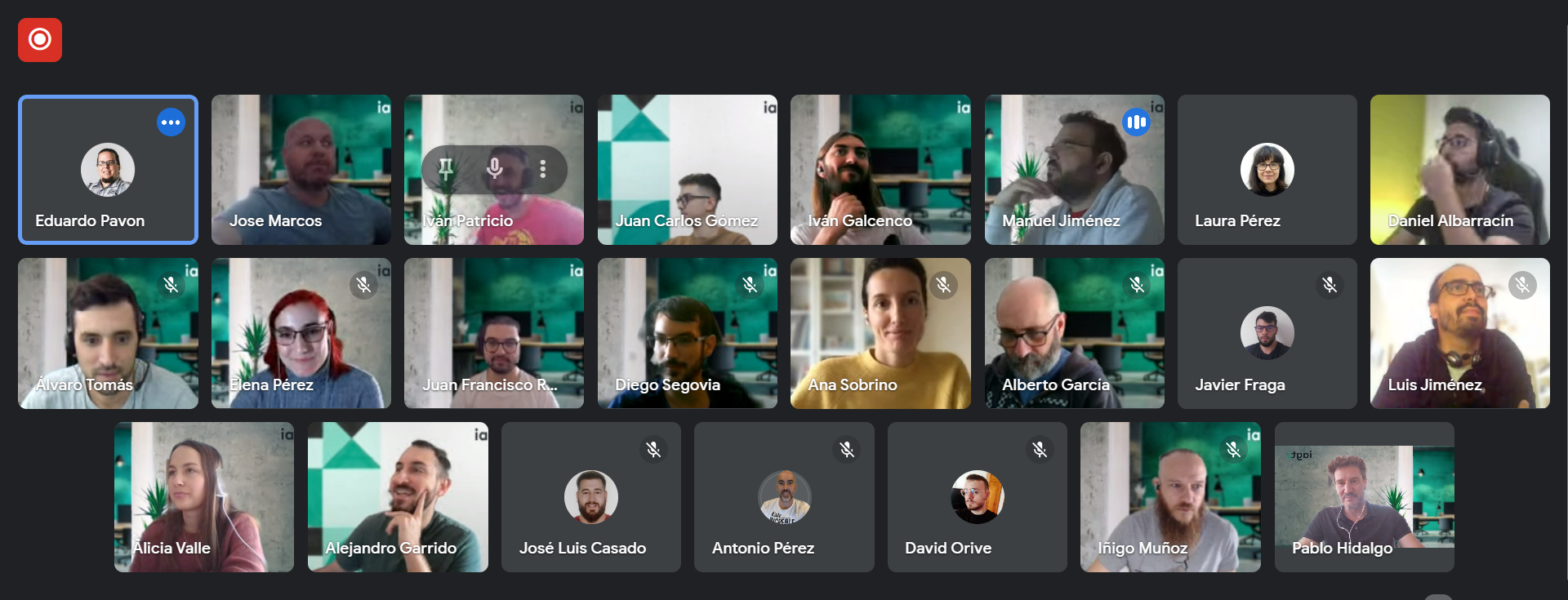Click David Orive's profile avatar

tap(978, 496)
